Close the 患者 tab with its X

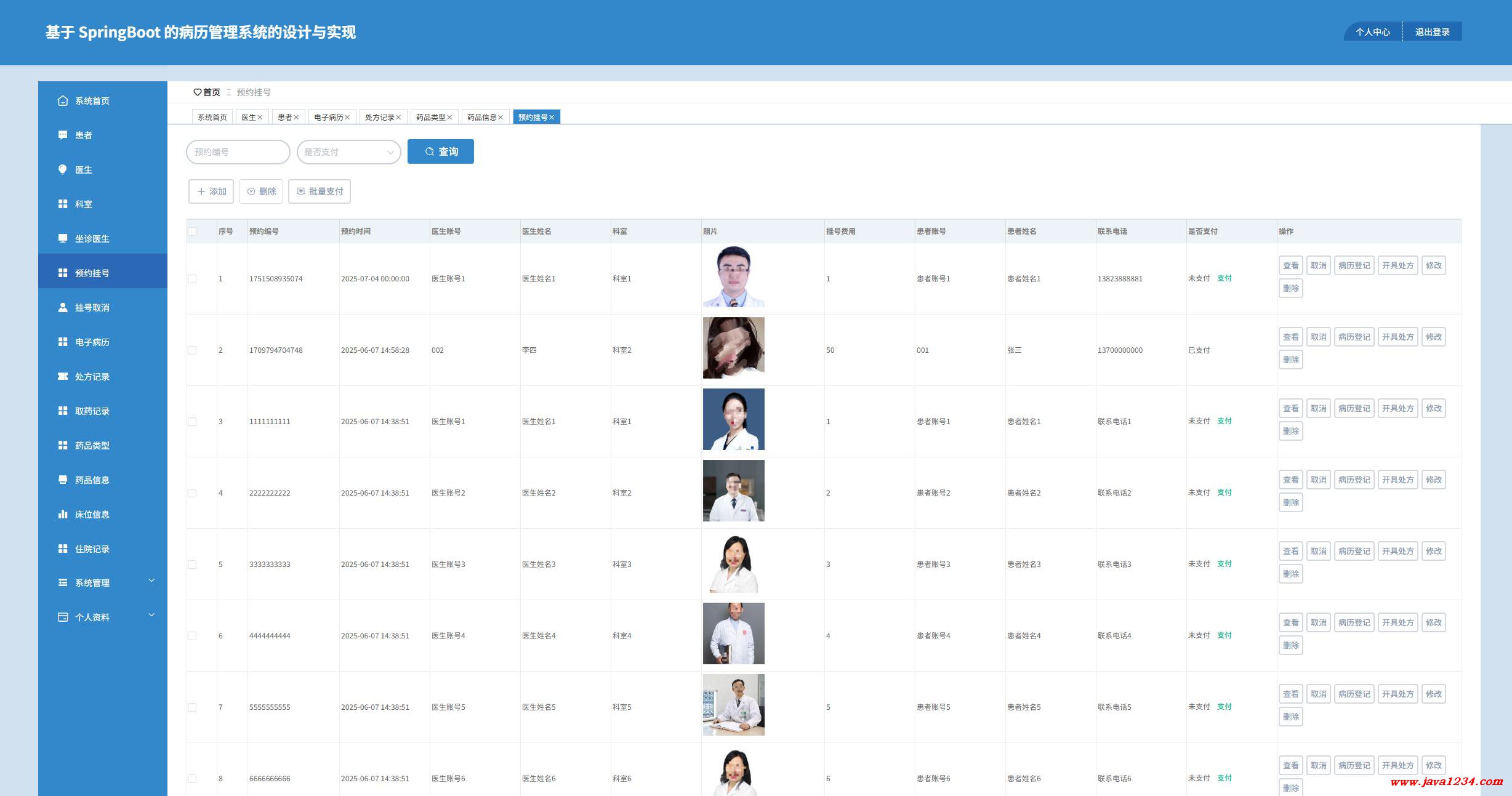(296, 117)
